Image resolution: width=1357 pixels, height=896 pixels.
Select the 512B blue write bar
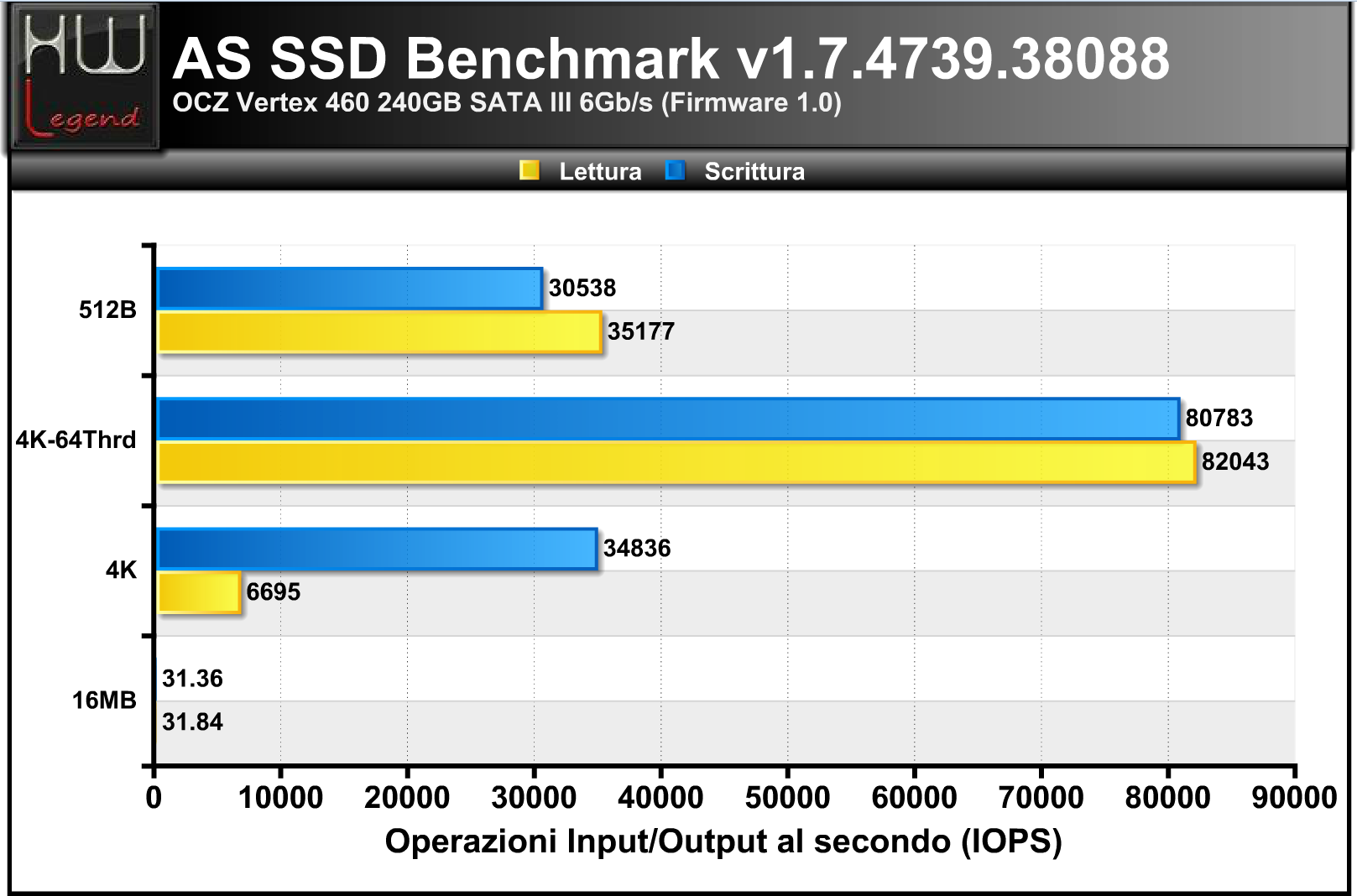click(350, 289)
